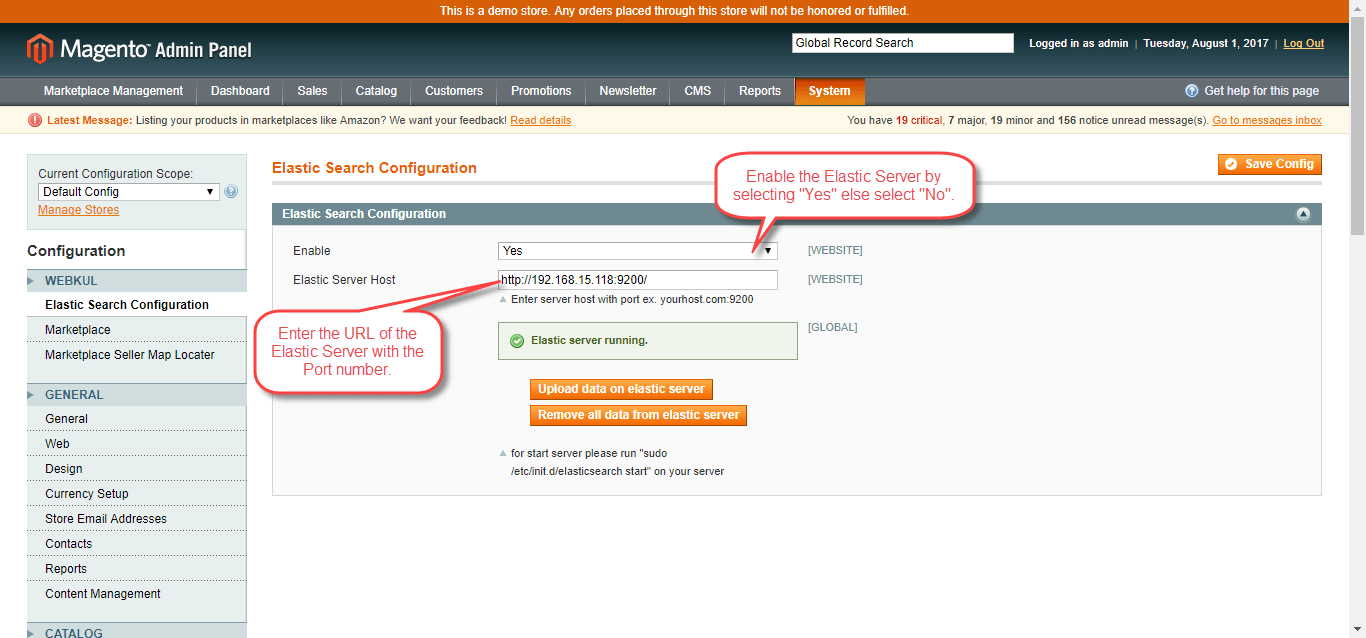
Task: Select General under the GENERAL group
Action: pos(137,419)
